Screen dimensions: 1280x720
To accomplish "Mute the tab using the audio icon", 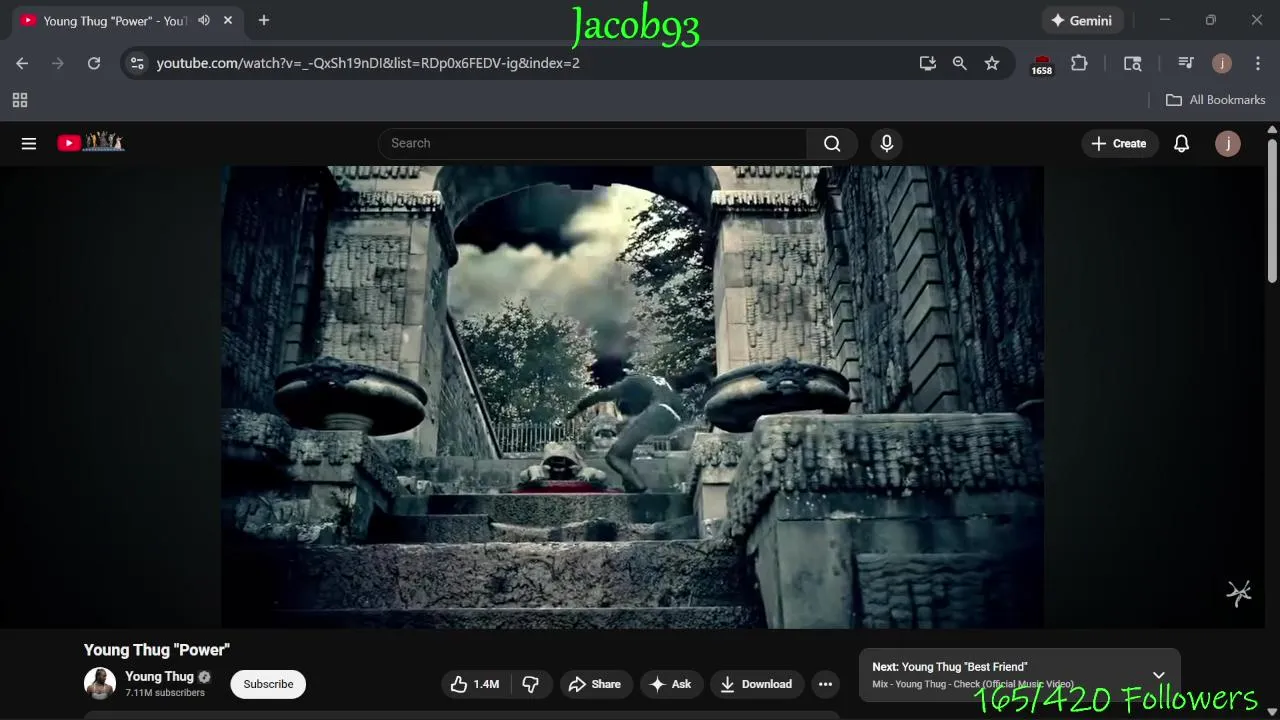I will pyautogui.click(x=204, y=20).
